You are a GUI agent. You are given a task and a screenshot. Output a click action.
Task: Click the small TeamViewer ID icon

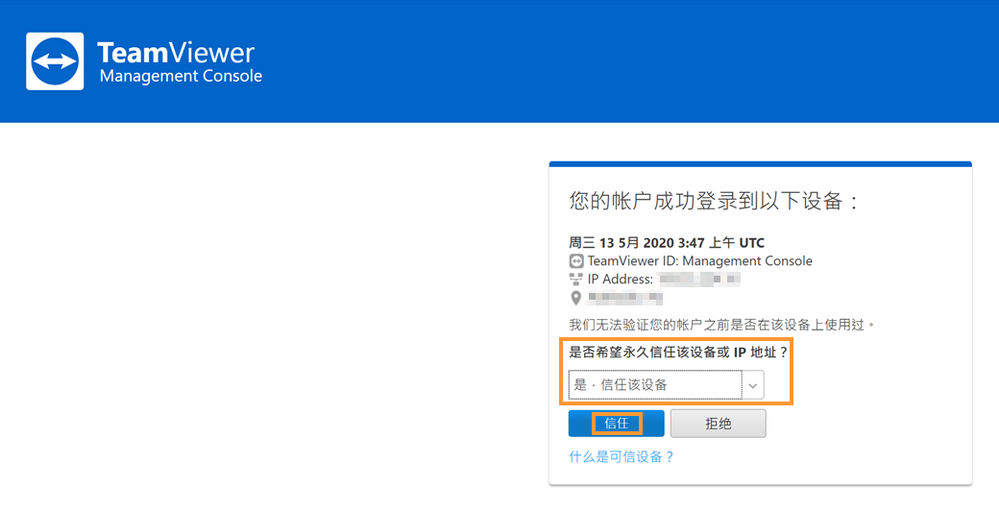[x=576, y=261]
